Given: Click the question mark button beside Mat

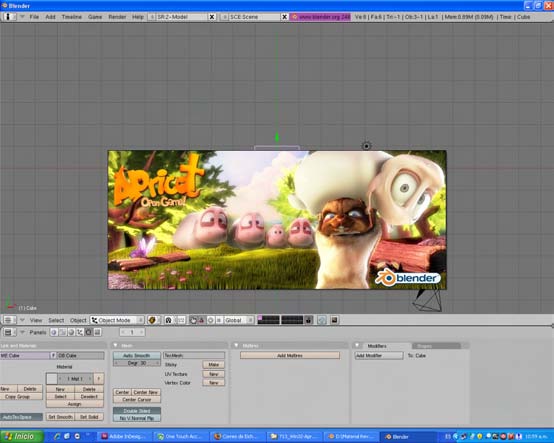Looking at the screenshot, I should [x=99, y=379].
